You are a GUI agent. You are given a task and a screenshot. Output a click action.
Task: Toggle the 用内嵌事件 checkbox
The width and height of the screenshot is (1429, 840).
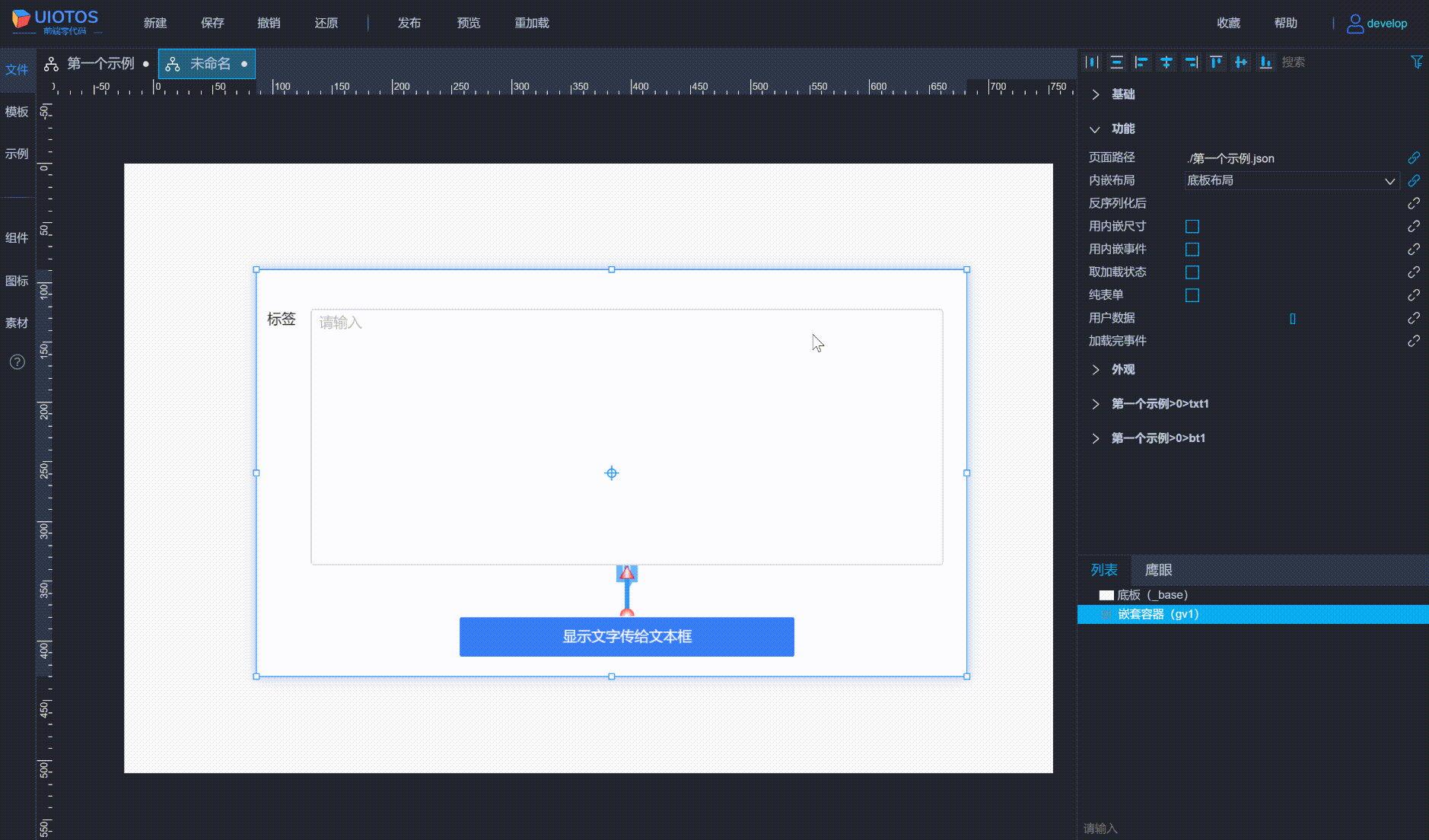[1192, 250]
